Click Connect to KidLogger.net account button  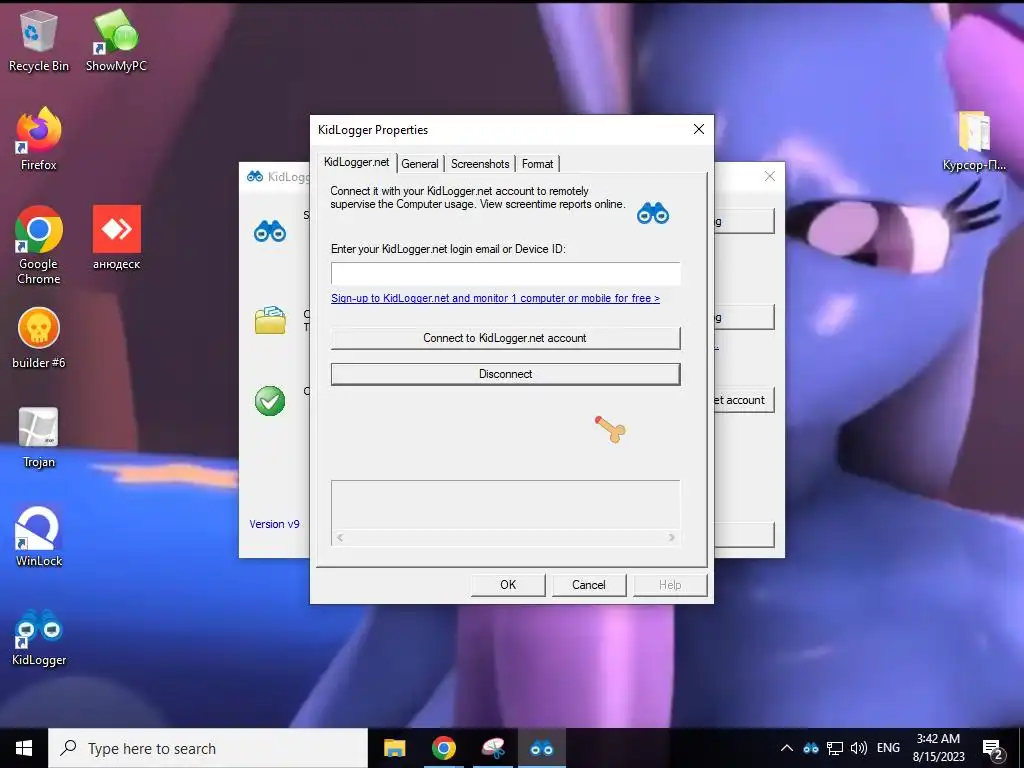click(505, 338)
